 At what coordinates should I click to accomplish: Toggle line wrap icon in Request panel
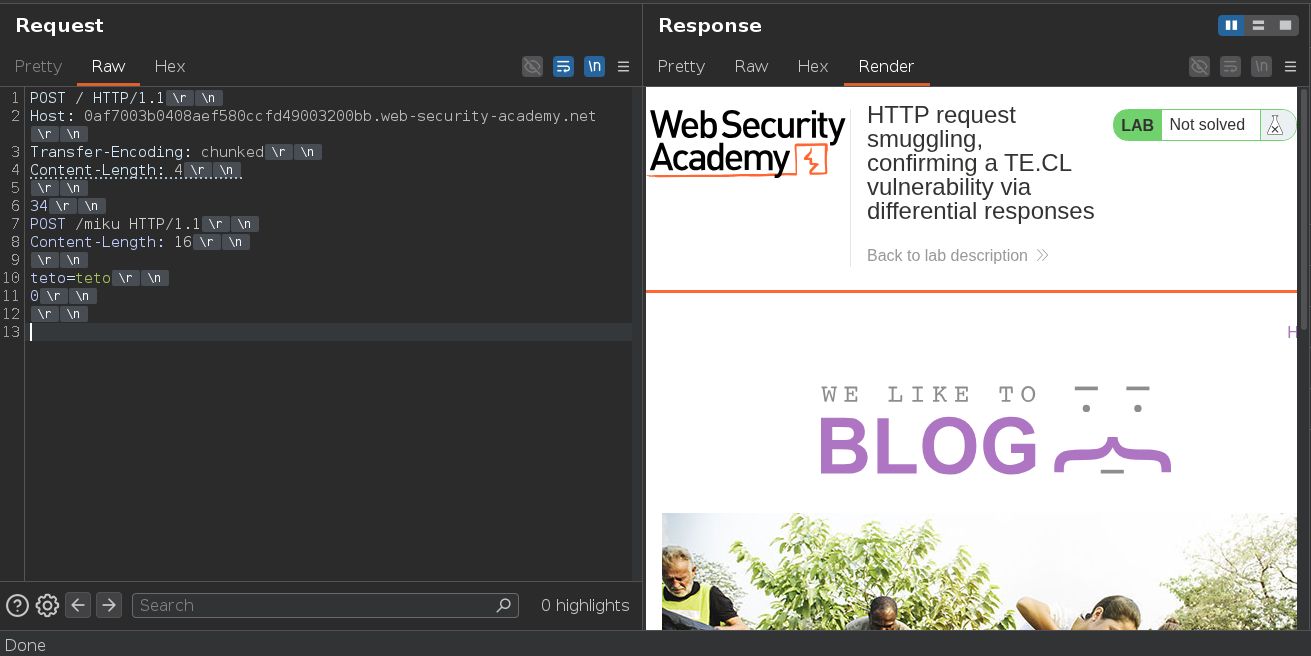[x=564, y=66]
